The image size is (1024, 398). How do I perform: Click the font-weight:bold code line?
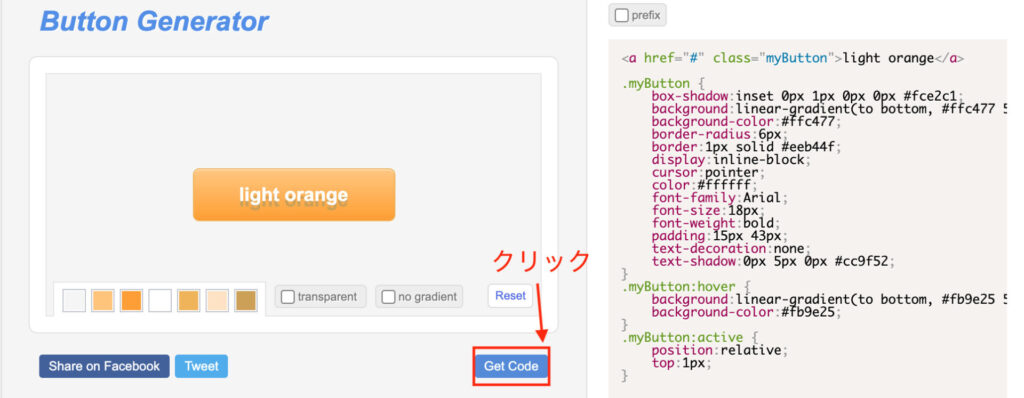pyautogui.click(x=716, y=224)
